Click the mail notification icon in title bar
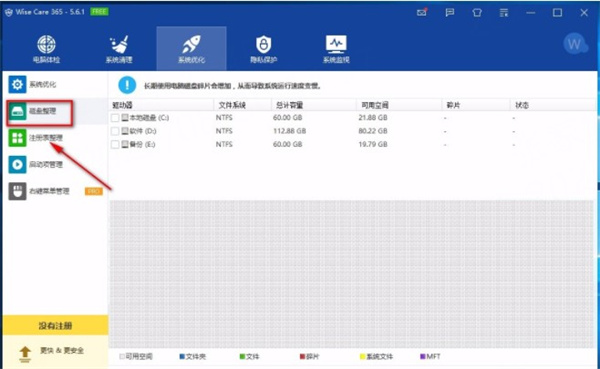 (x=422, y=12)
